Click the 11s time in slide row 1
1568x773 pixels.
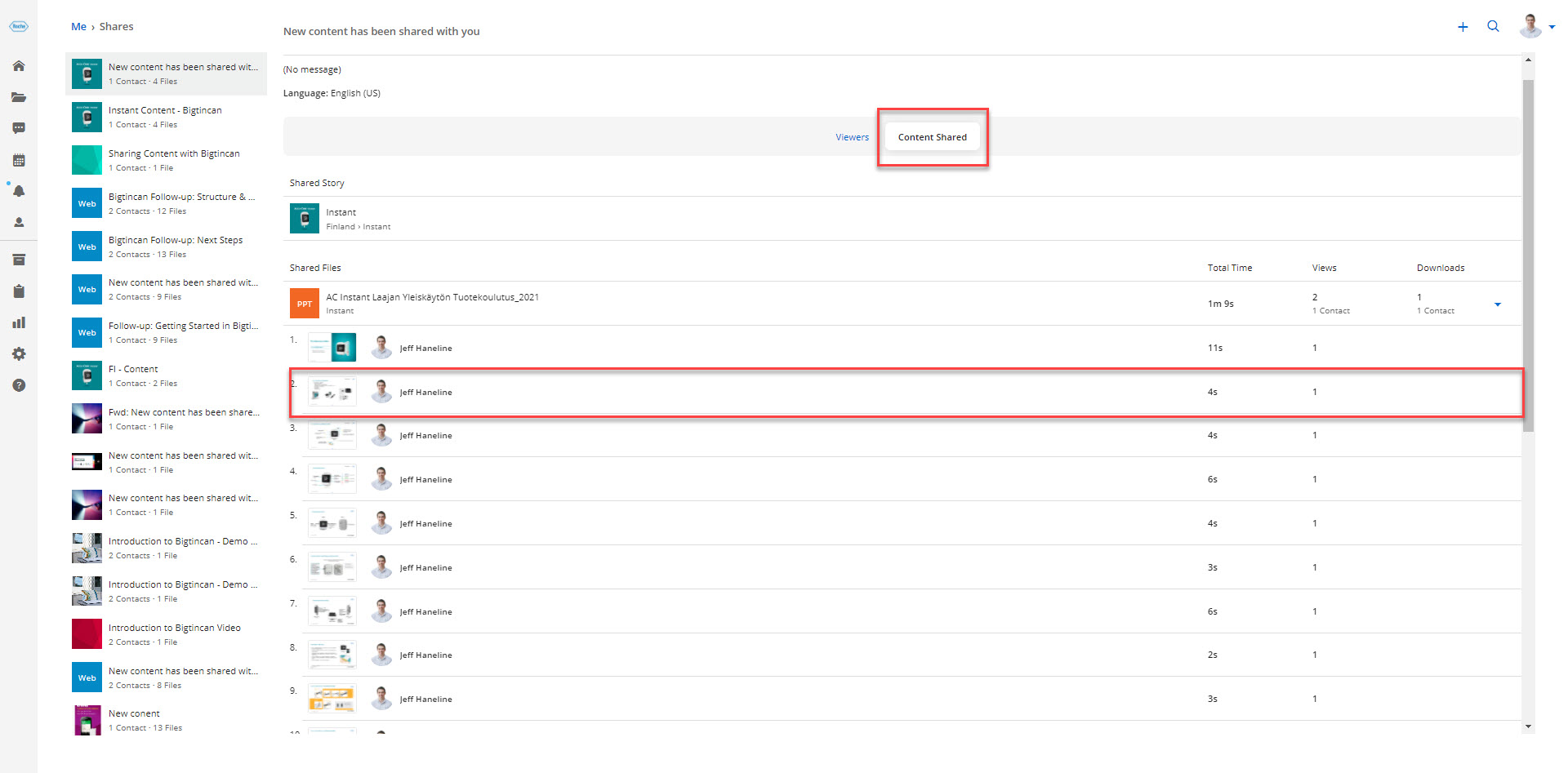point(1214,348)
